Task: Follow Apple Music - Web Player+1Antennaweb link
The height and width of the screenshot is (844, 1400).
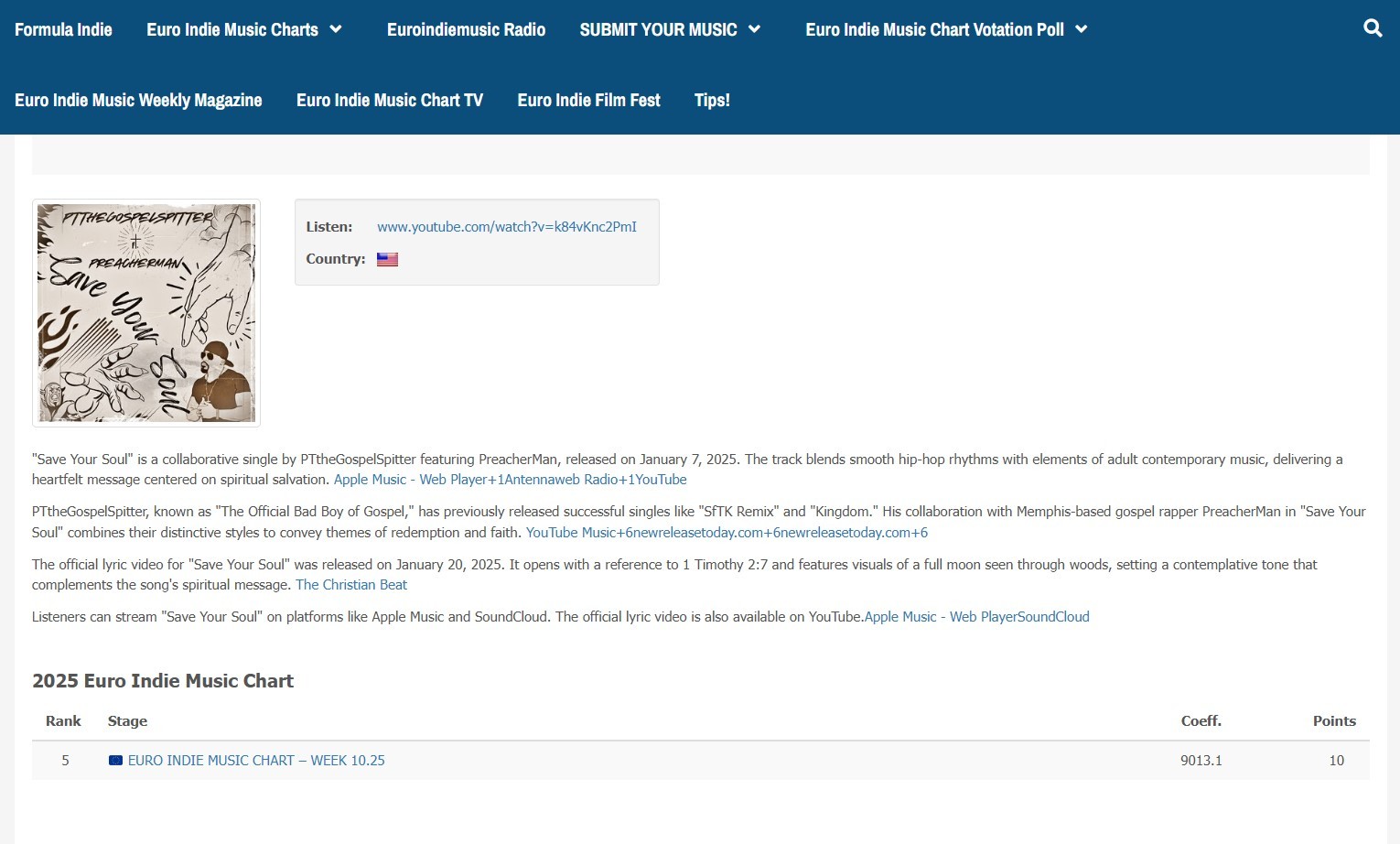Action: point(510,480)
